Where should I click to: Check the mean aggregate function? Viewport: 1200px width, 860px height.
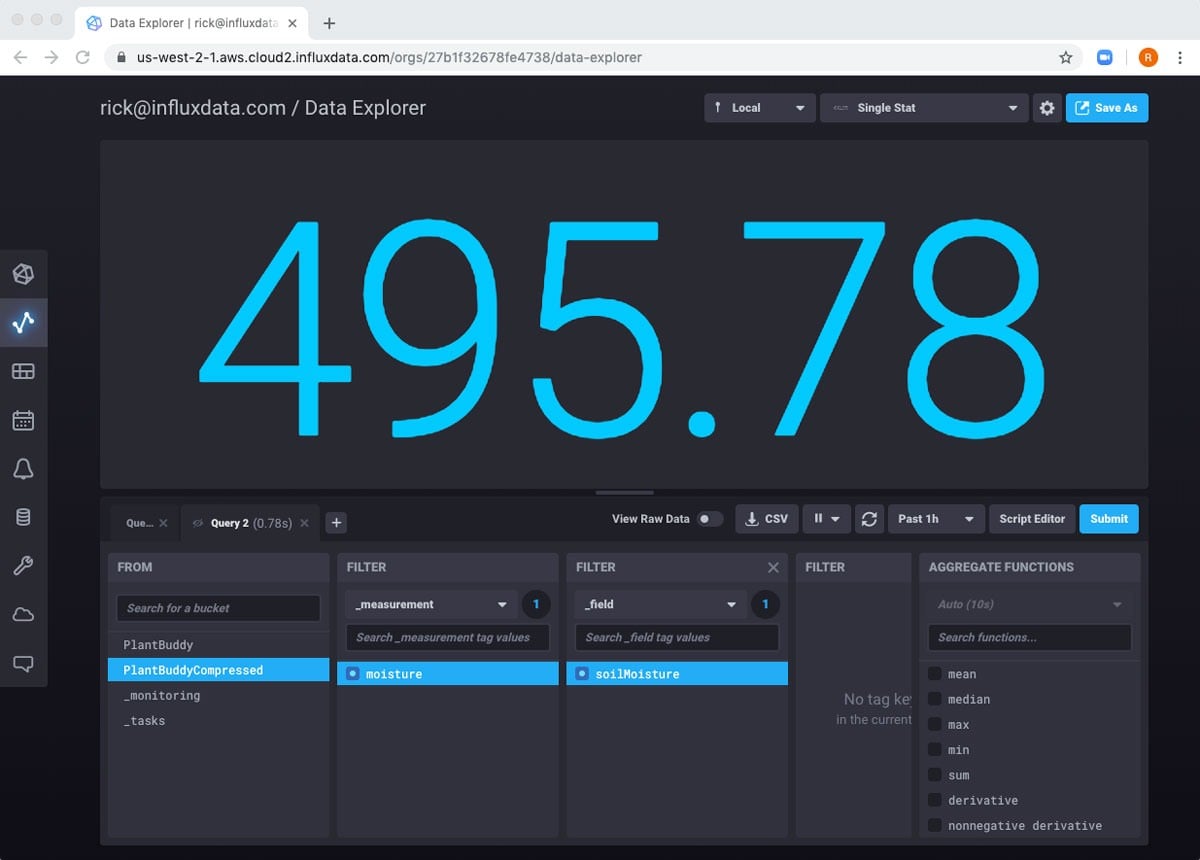[935, 674]
